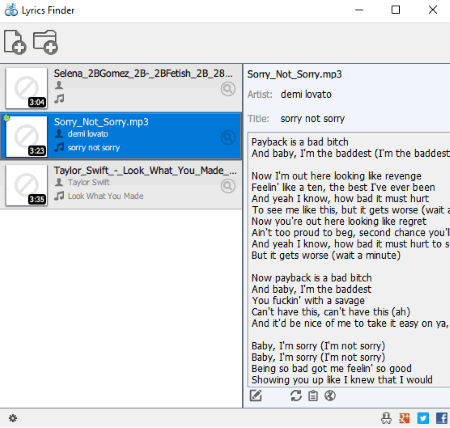Click the Add folder toolbar icon
This screenshot has width=450, height=428.
click(x=45, y=42)
